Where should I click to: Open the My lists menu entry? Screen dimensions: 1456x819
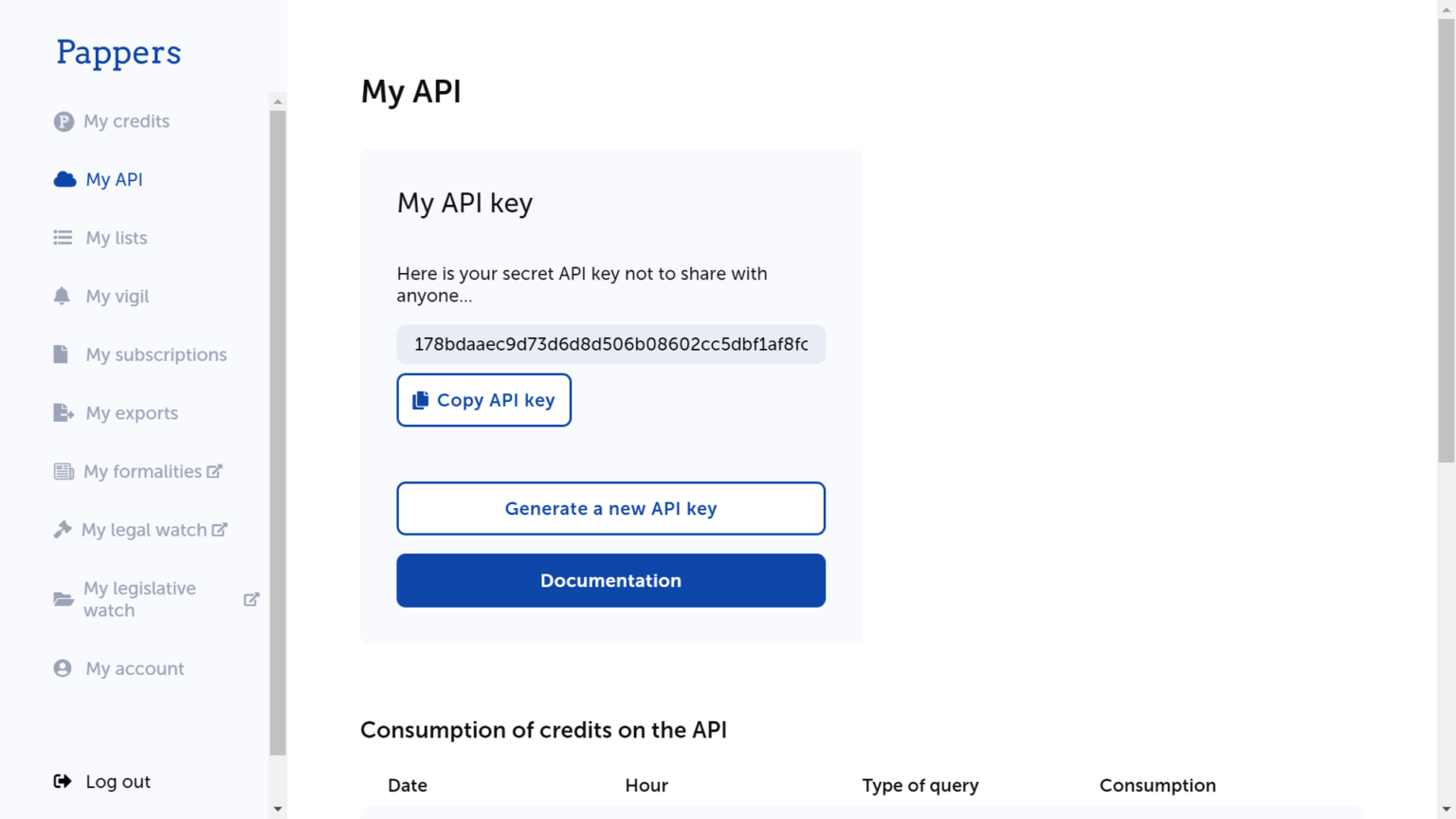(x=117, y=238)
